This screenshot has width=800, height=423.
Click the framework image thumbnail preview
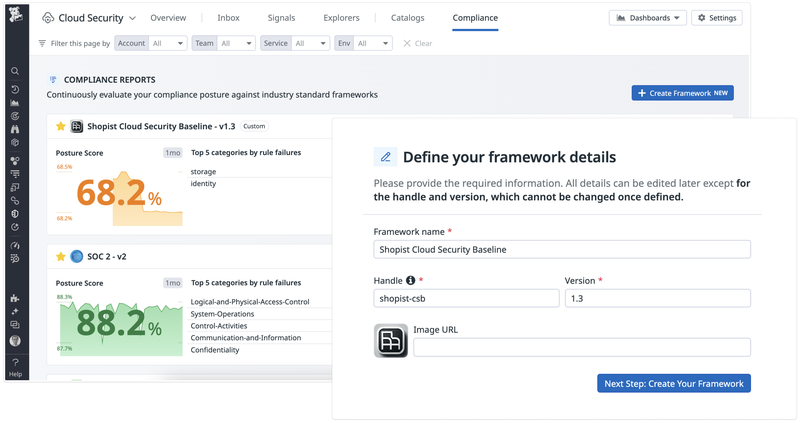point(390,341)
